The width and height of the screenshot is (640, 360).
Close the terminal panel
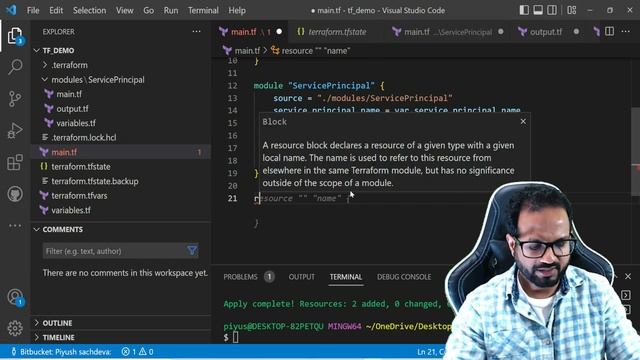tap(628, 276)
